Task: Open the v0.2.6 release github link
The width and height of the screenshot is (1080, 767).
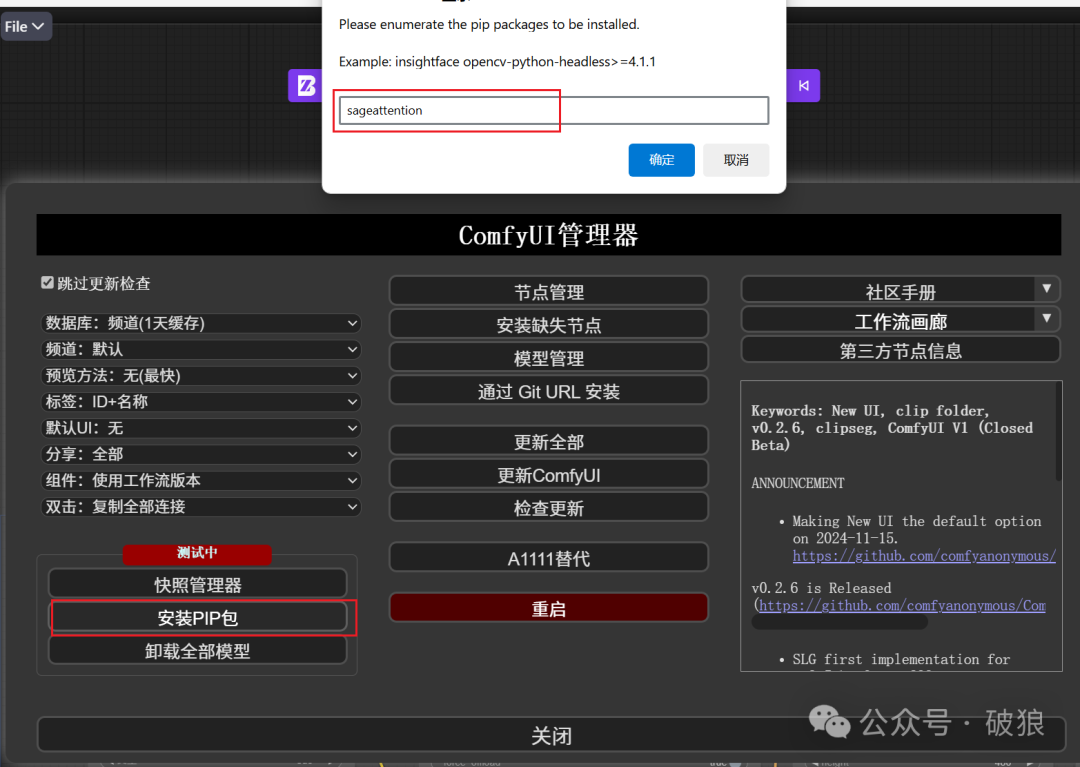Action: coord(902,605)
